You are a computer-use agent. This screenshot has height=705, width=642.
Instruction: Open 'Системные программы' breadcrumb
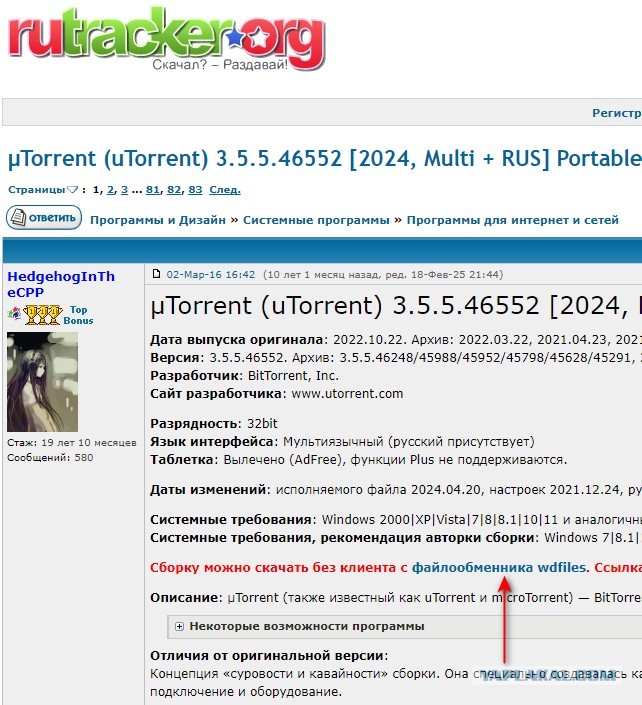point(316,220)
